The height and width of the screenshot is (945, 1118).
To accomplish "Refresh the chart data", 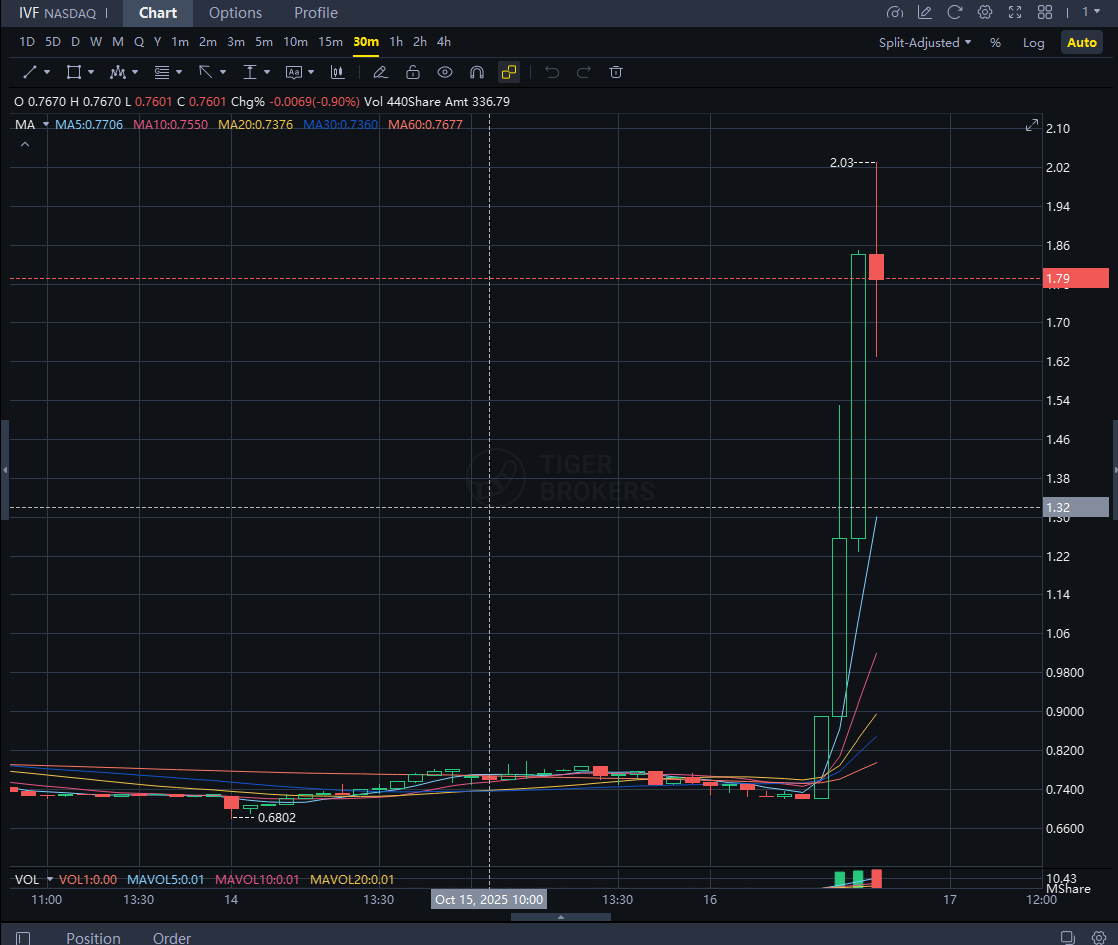I will (x=956, y=12).
